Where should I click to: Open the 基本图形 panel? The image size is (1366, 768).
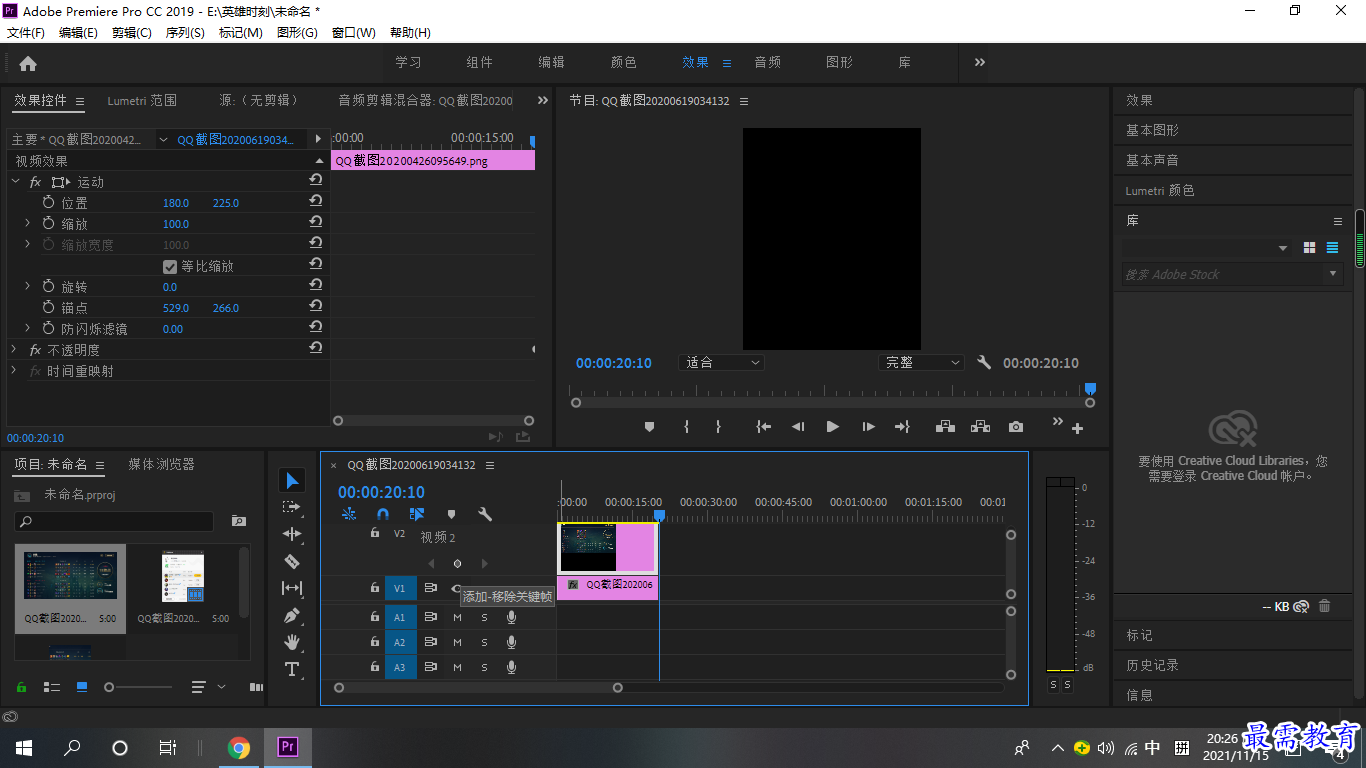click(x=1152, y=130)
